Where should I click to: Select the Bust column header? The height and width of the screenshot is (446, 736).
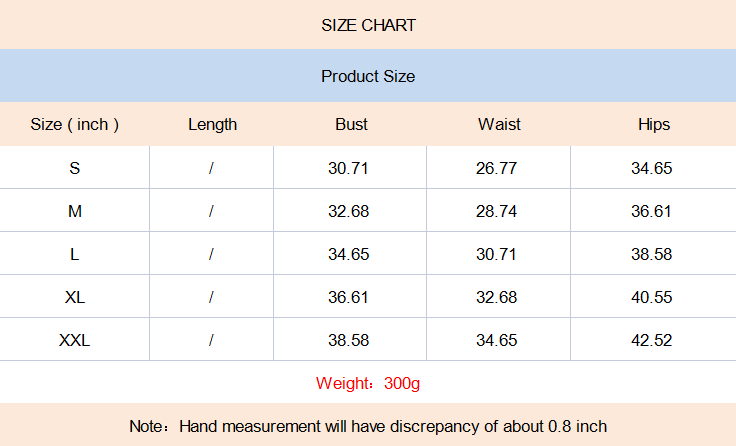point(351,125)
